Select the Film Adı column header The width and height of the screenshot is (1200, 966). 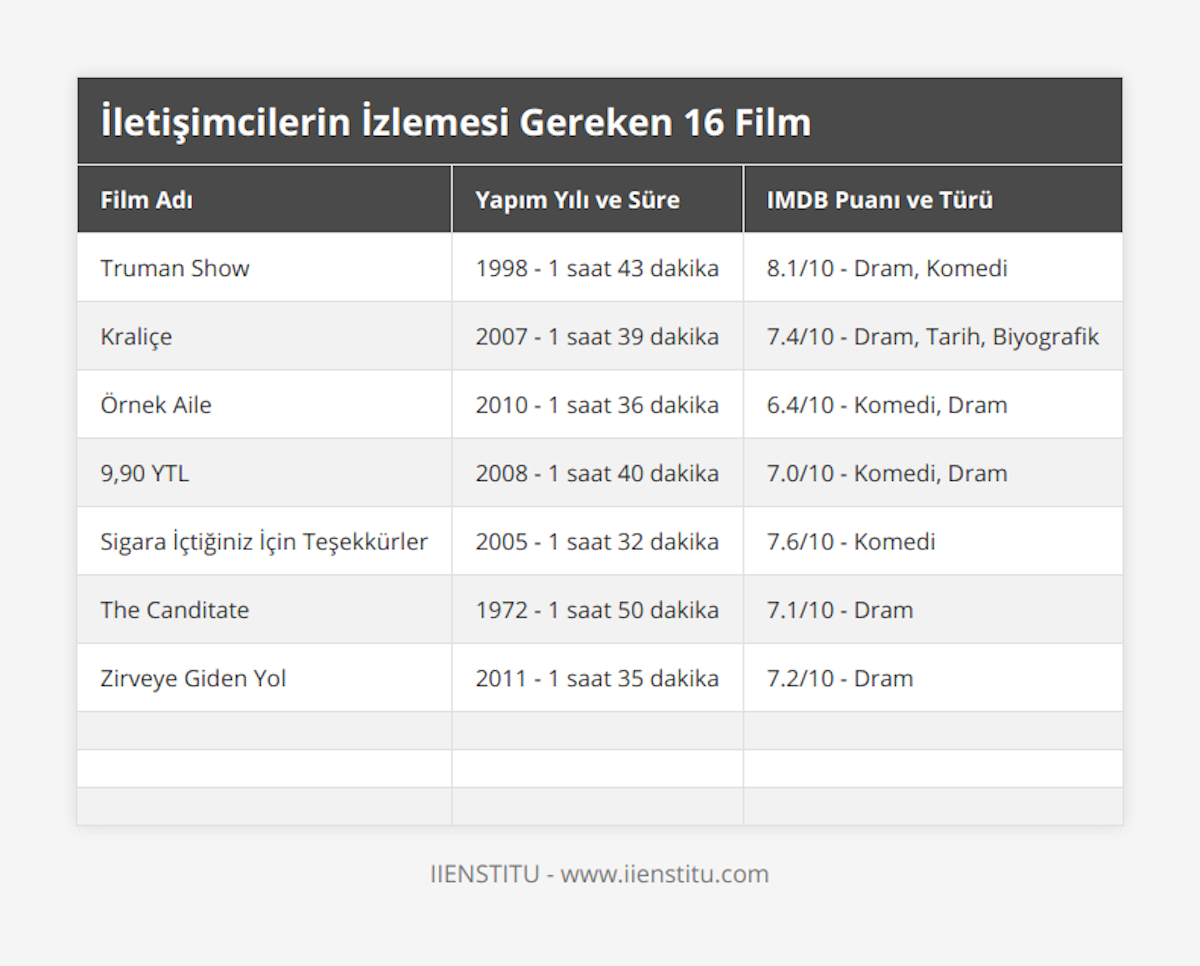pos(147,200)
